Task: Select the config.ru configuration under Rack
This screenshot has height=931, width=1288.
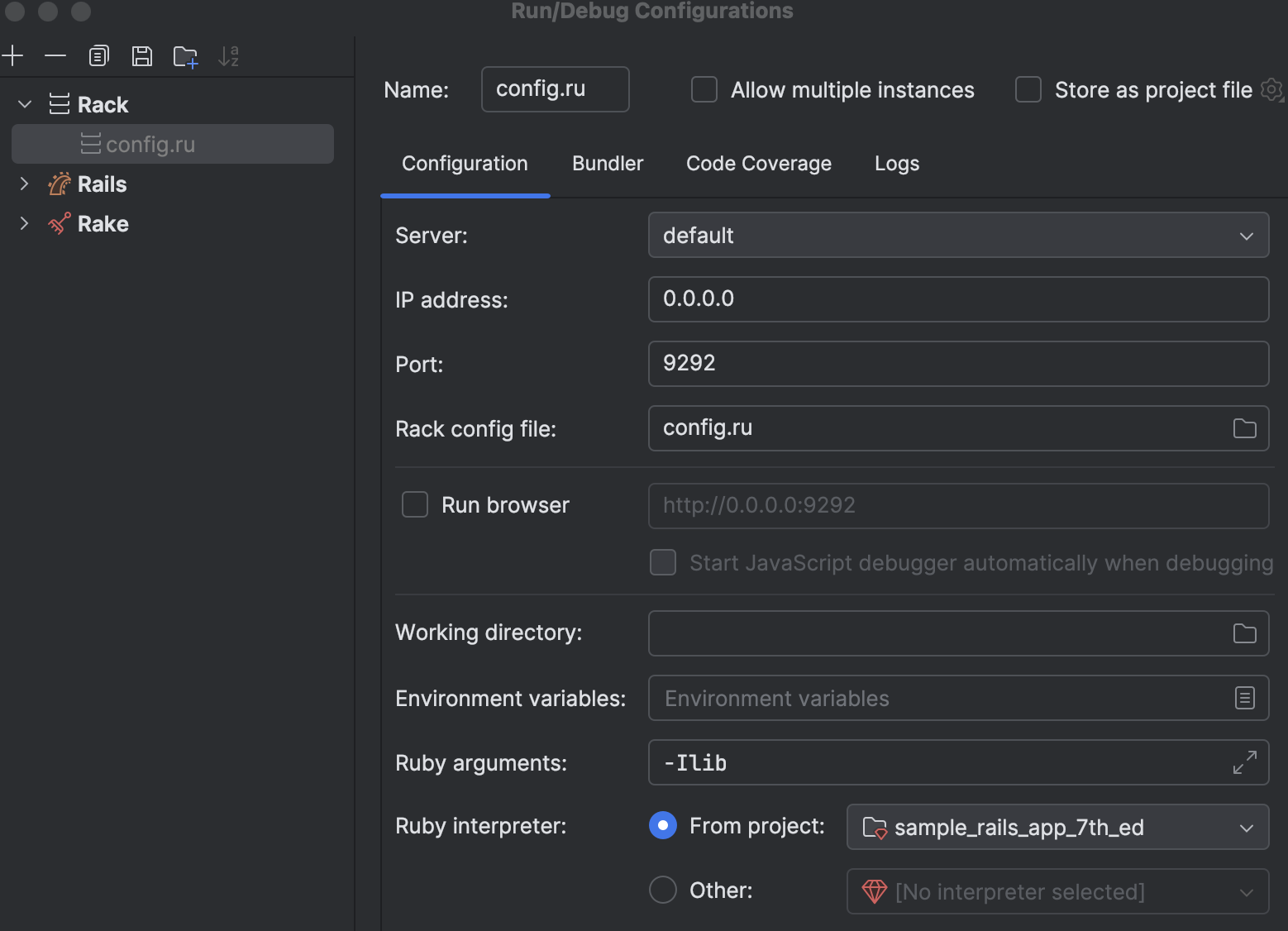Action: point(150,144)
